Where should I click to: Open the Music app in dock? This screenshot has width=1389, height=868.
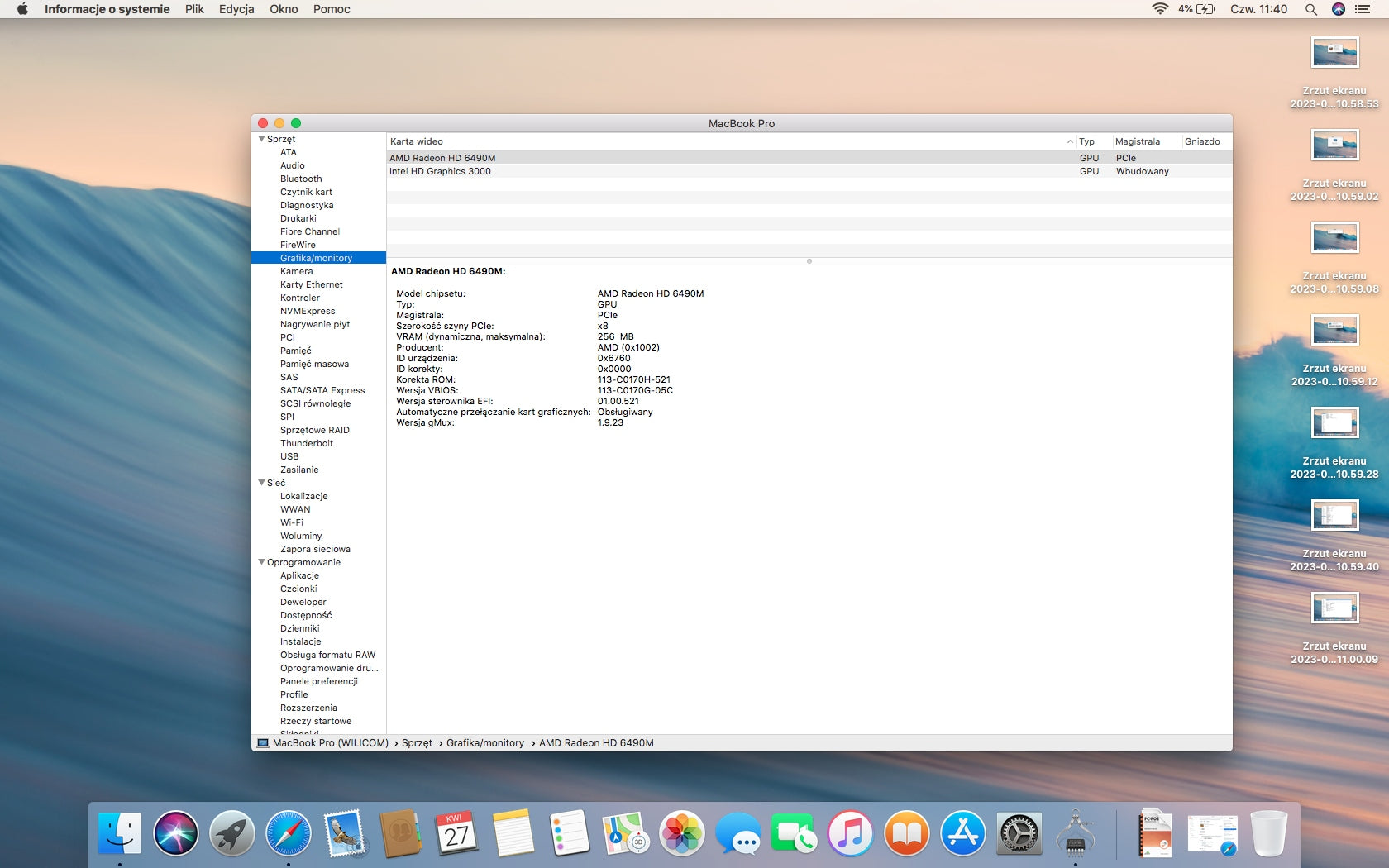(851, 833)
